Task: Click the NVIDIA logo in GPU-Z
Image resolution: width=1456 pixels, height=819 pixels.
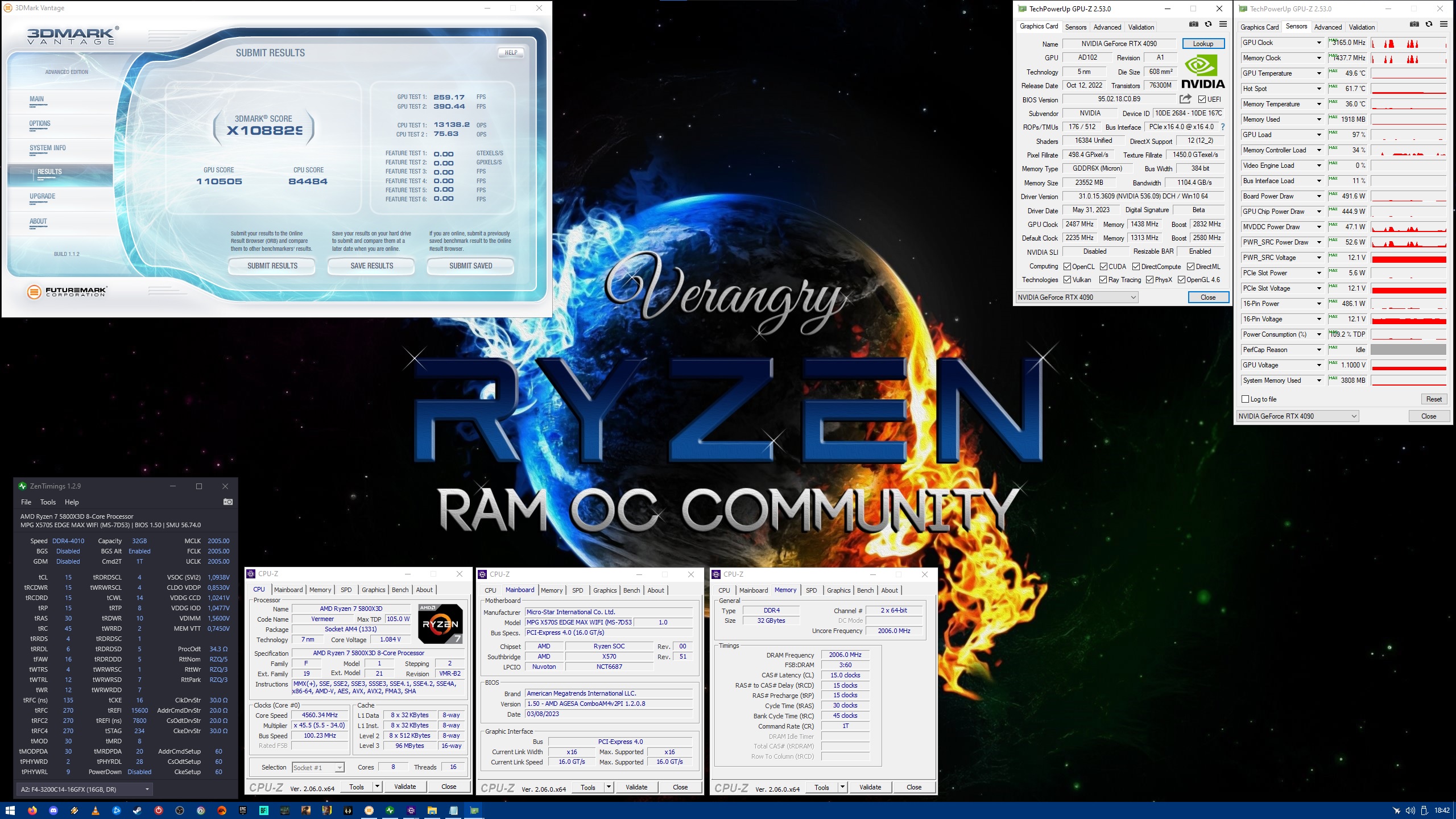Action: [x=1202, y=72]
